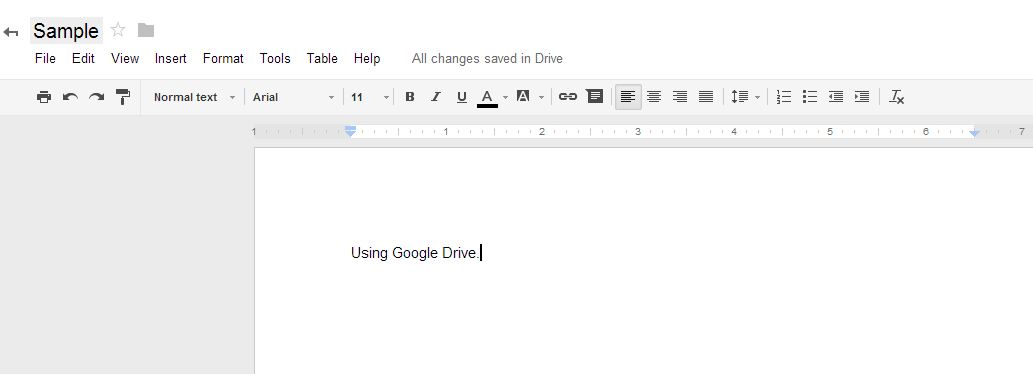Star the Sample document
Image resolution: width=1033 pixels, height=374 pixels.
coord(118,30)
